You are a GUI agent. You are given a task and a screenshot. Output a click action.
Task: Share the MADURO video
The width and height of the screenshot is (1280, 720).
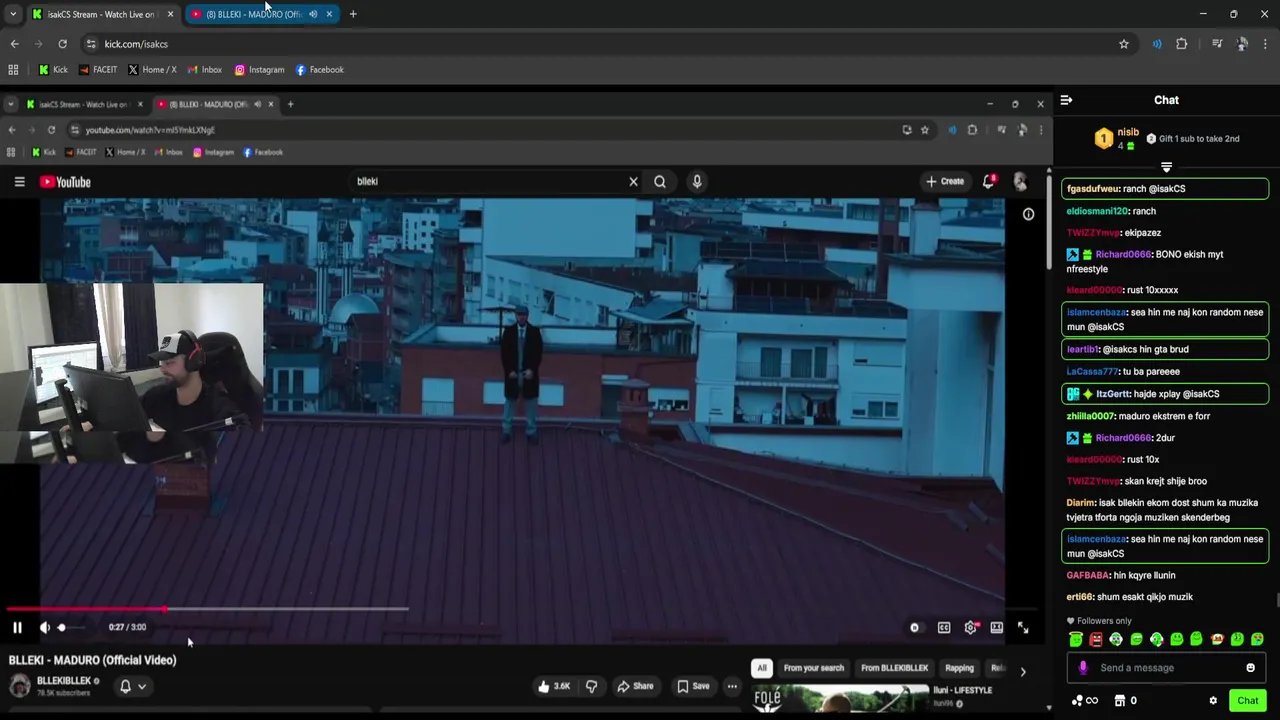click(635, 686)
